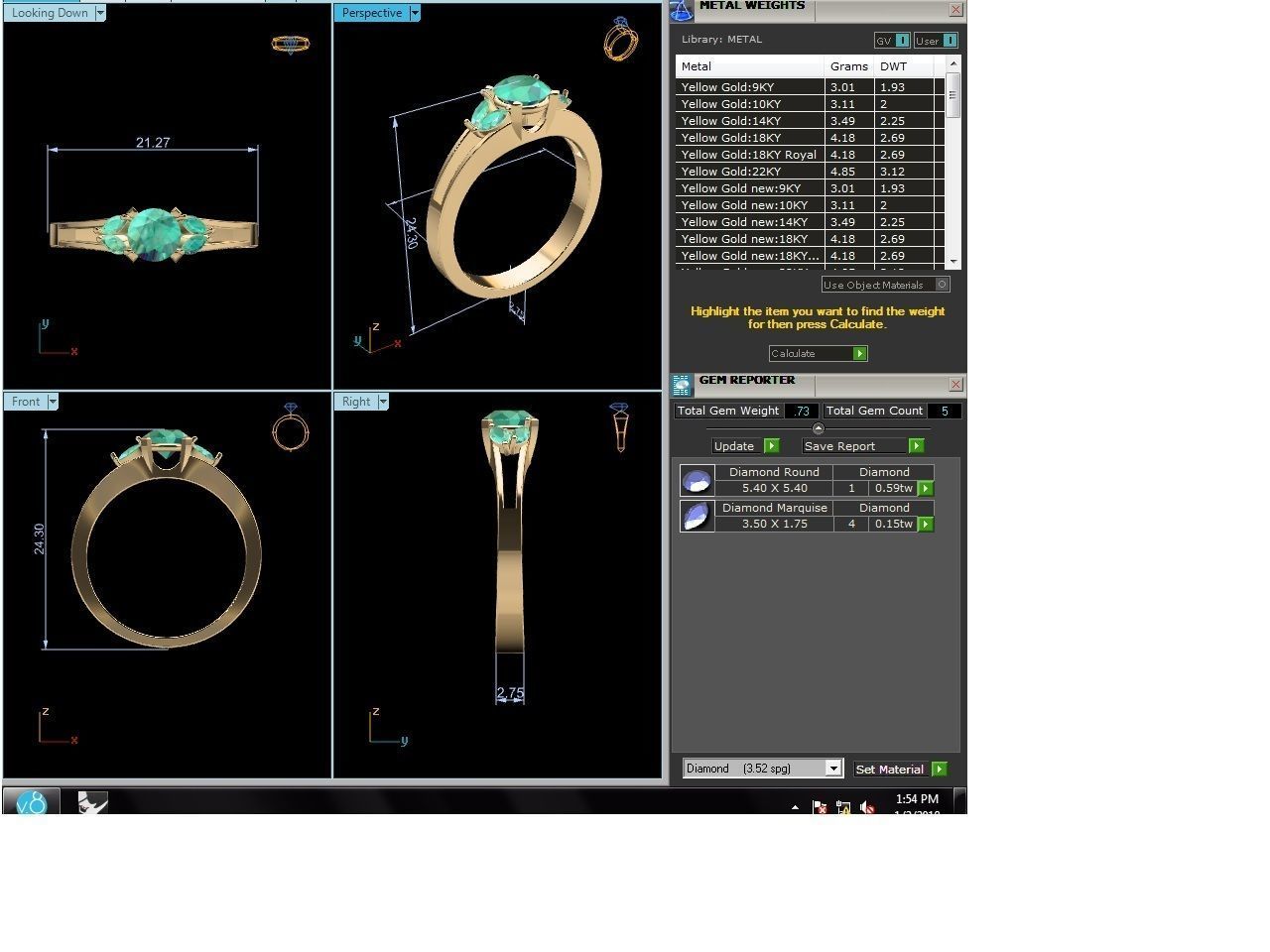Click the Looking Down viewport label
Image resolution: width=1270 pixels, height=952 pixels.
(50, 13)
